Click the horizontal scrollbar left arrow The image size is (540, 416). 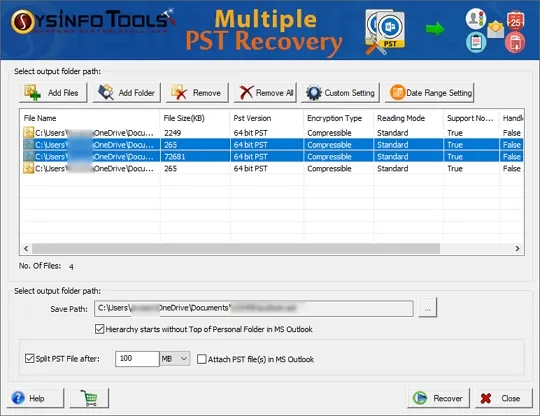[26, 248]
